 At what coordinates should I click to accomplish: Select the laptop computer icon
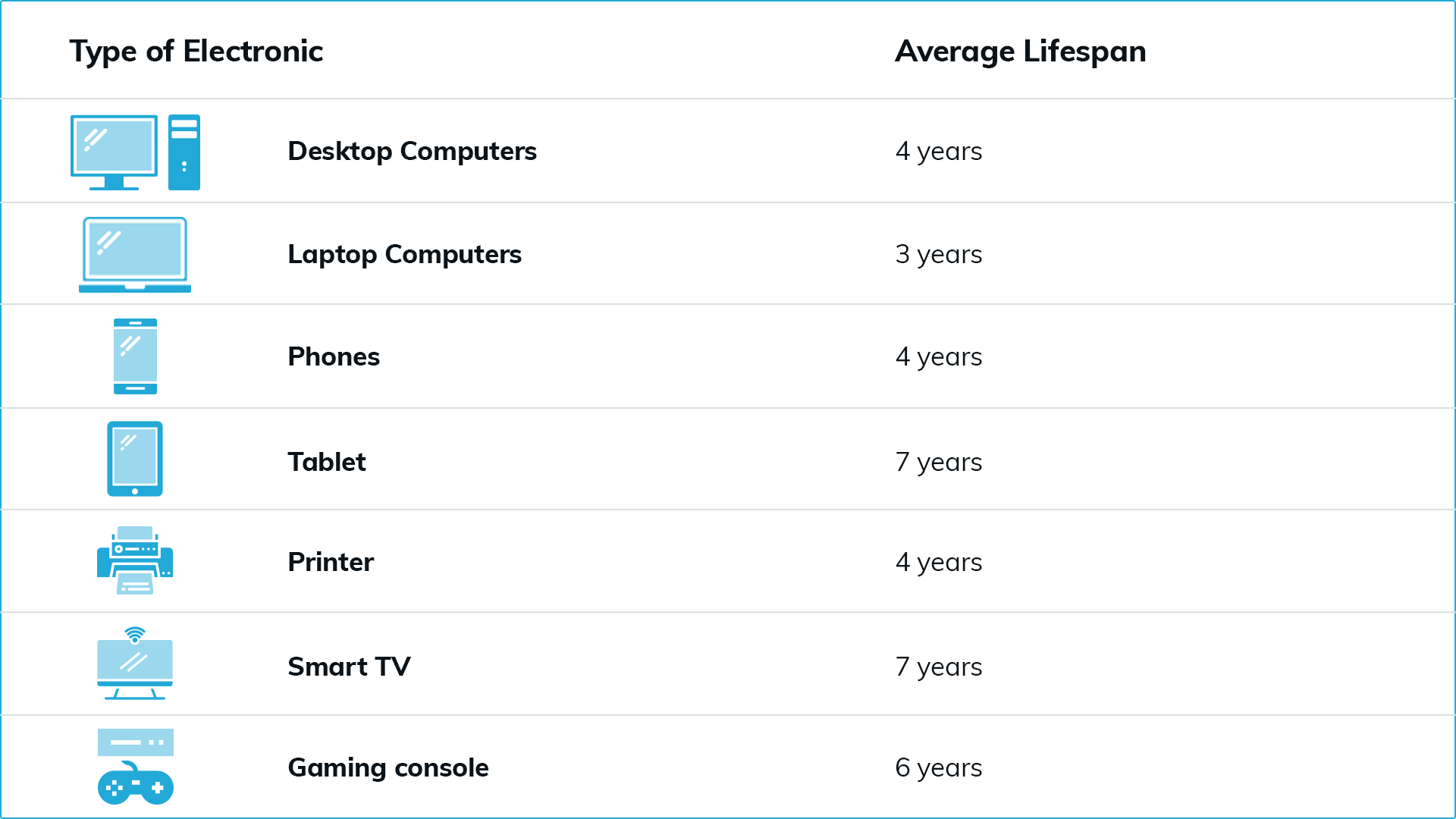click(x=135, y=255)
